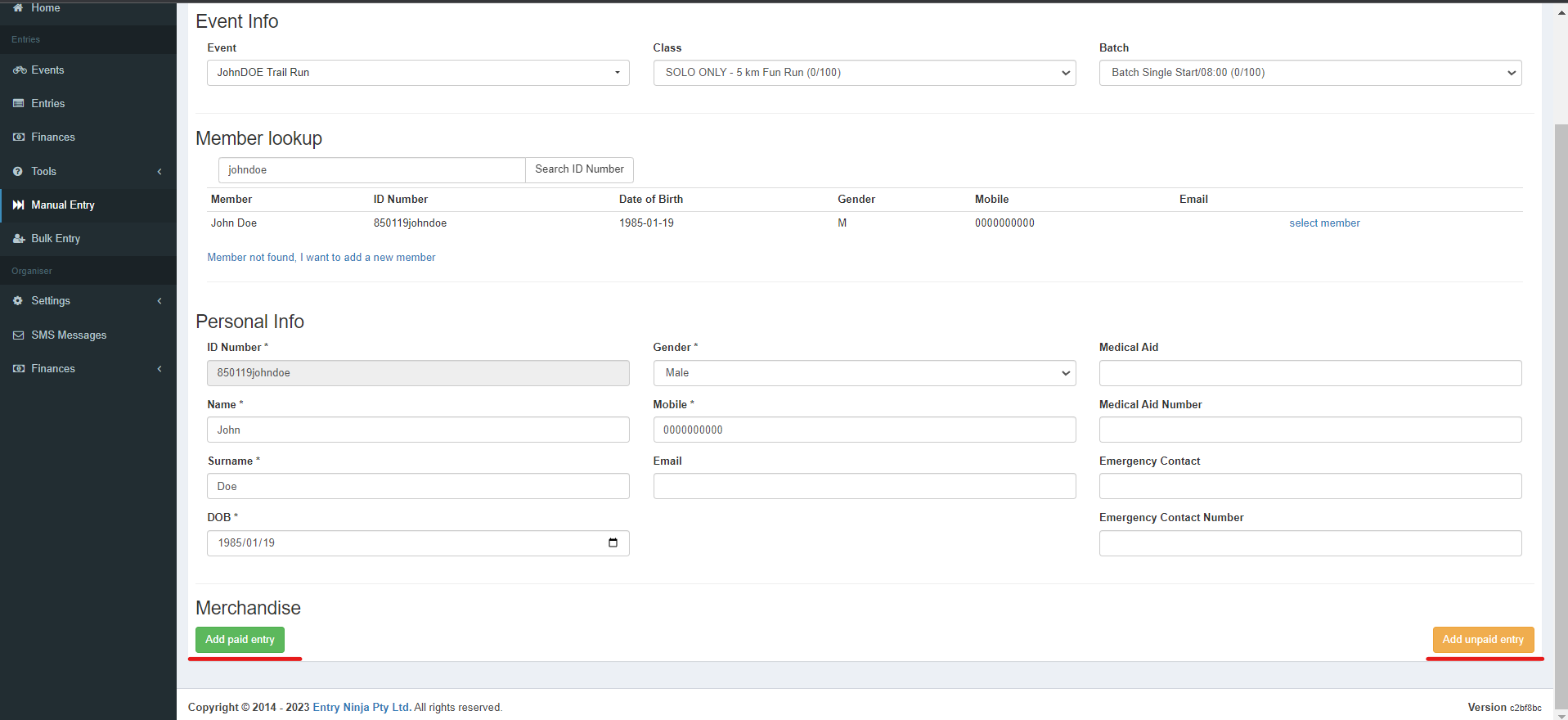Open the Batch Single Start dropdown
Image resolution: width=1568 pixels, height=720 pixels.
click(1310, 73)
